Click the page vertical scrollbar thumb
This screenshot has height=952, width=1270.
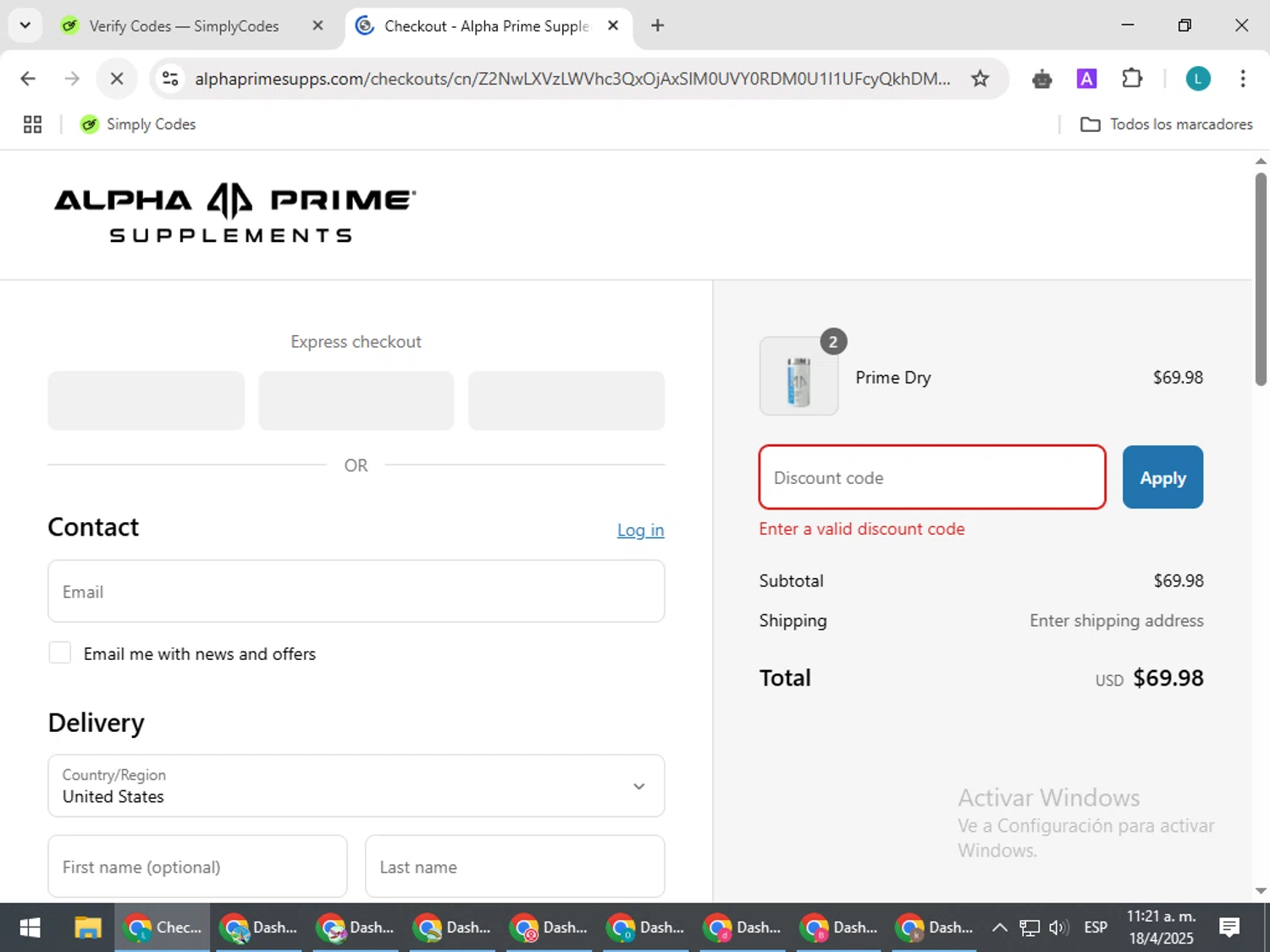pyautogui.click(x=1261, y=279)
